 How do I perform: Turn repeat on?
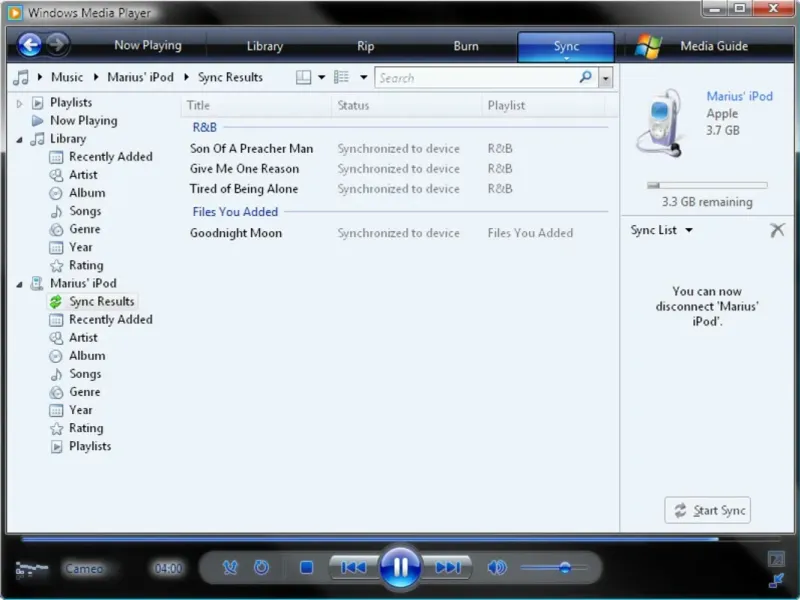point(261,567)
